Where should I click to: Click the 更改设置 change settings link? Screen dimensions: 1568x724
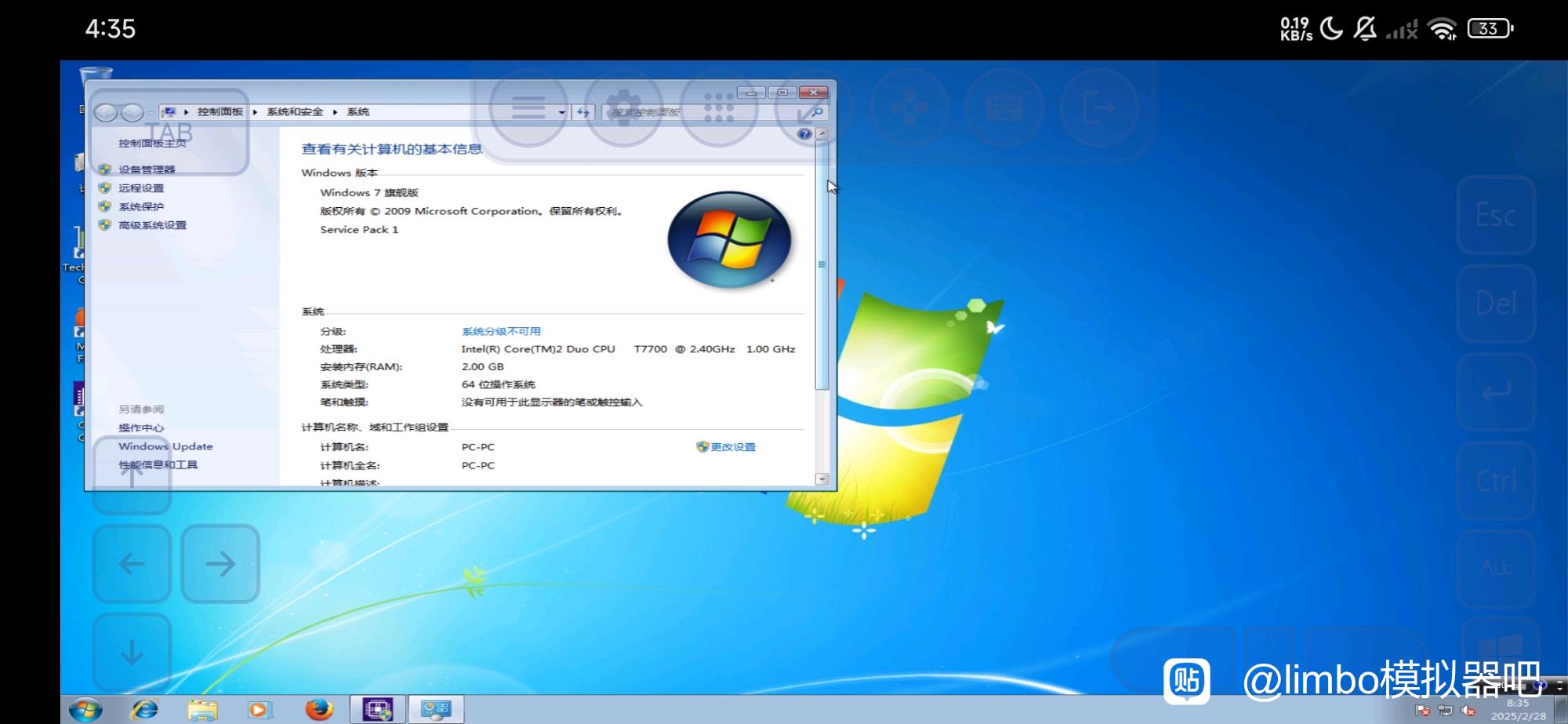click(x=733, y=447)
